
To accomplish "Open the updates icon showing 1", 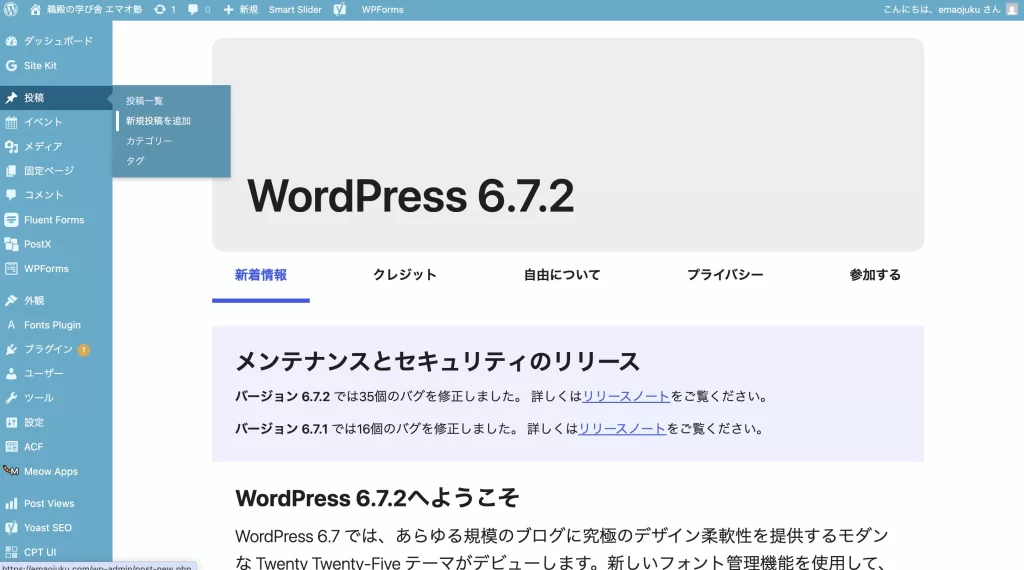I will coord(165,9).
